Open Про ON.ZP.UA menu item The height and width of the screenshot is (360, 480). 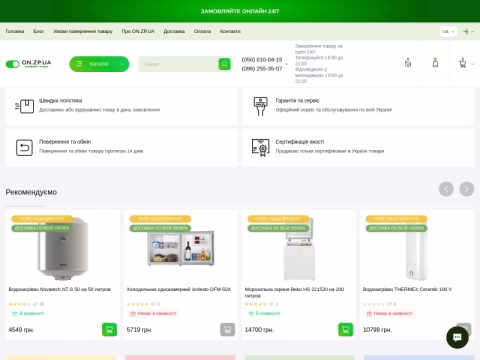tap(138, 31)
